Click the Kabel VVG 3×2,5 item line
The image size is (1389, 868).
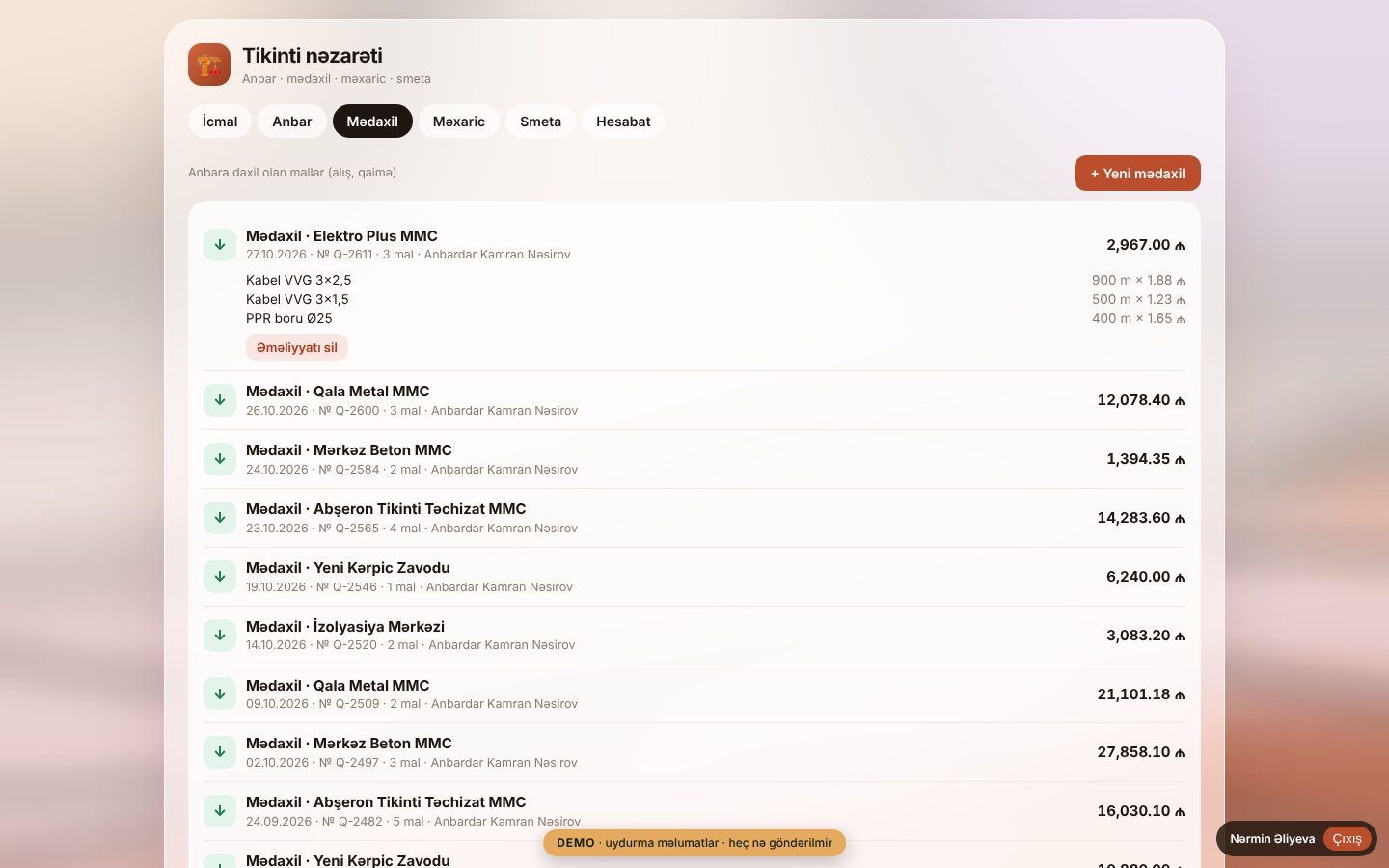pyautogui.click(x=716, y=280)
